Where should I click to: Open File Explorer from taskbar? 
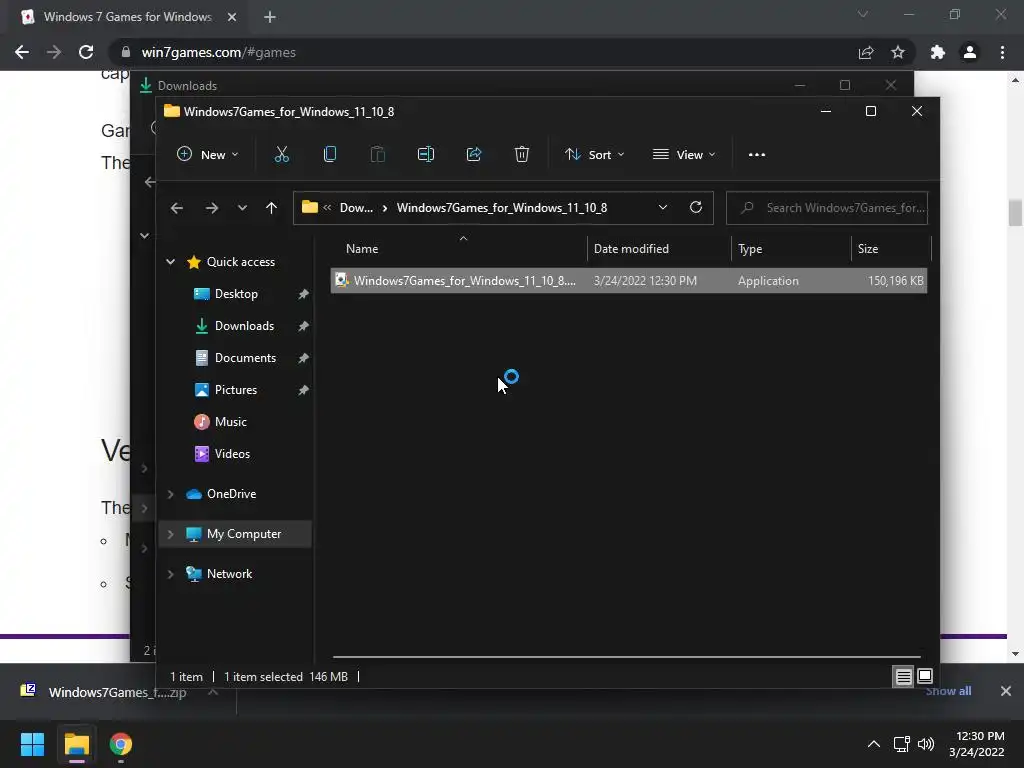(x=76, y=744)
